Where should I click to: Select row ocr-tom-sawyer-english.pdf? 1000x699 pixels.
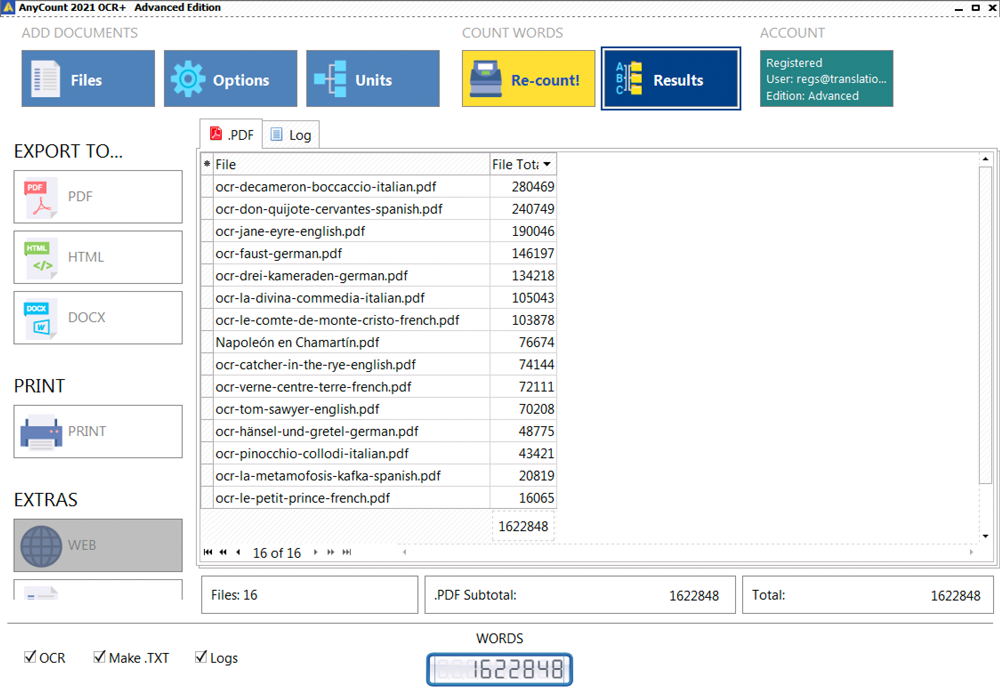378,409
